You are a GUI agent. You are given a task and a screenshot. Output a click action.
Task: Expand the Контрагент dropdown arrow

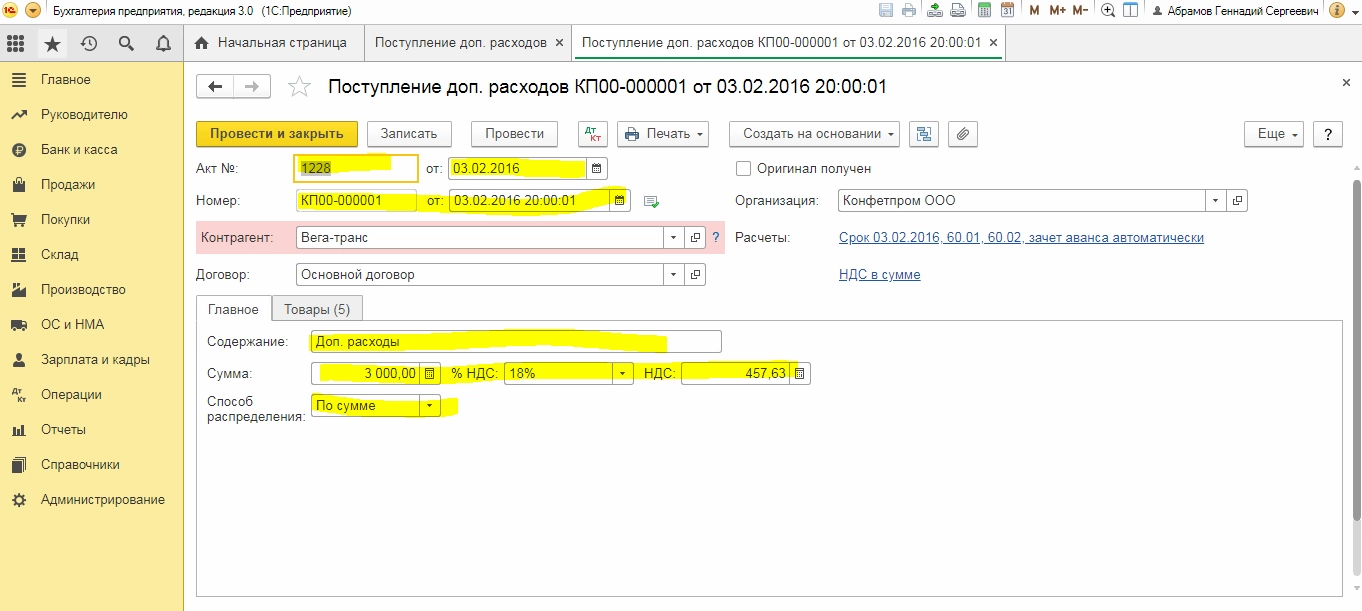click(x=675, y=238)
